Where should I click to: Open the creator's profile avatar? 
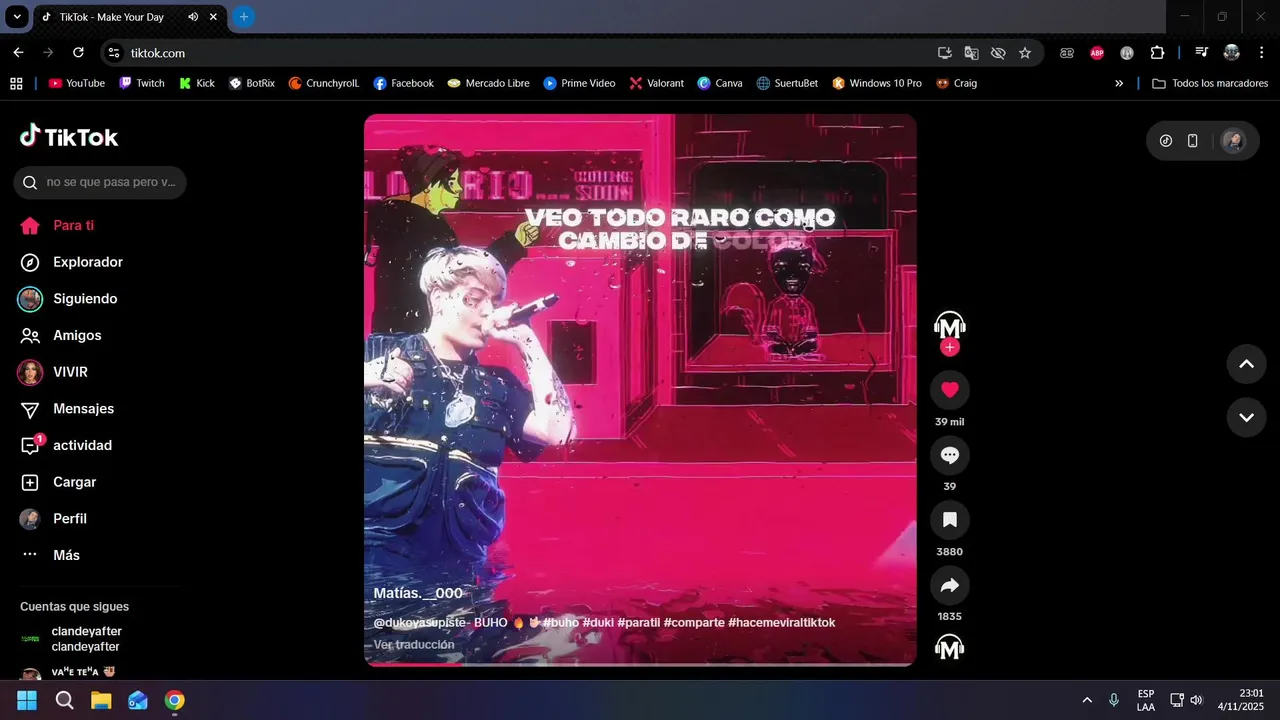[x=950, y=326]
